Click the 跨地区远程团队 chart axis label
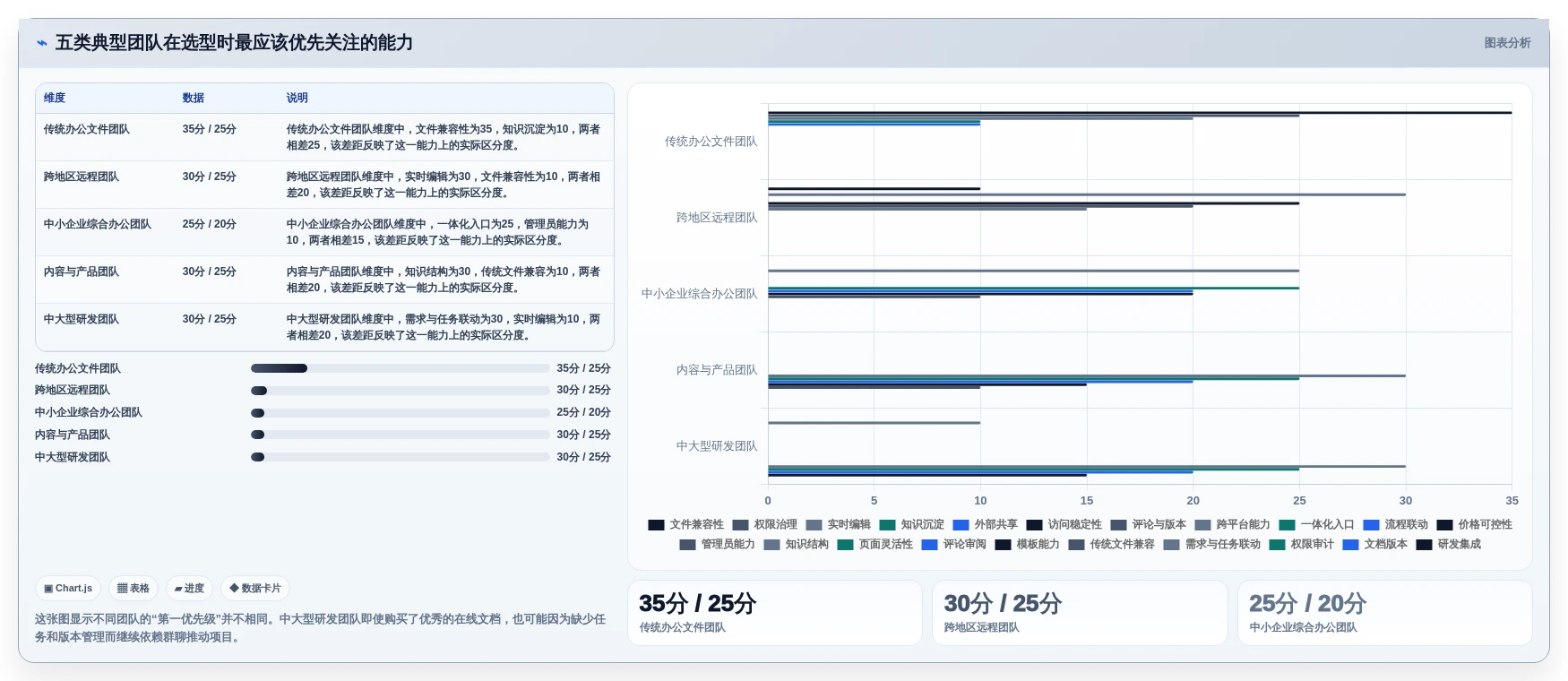 click(717, 218)
